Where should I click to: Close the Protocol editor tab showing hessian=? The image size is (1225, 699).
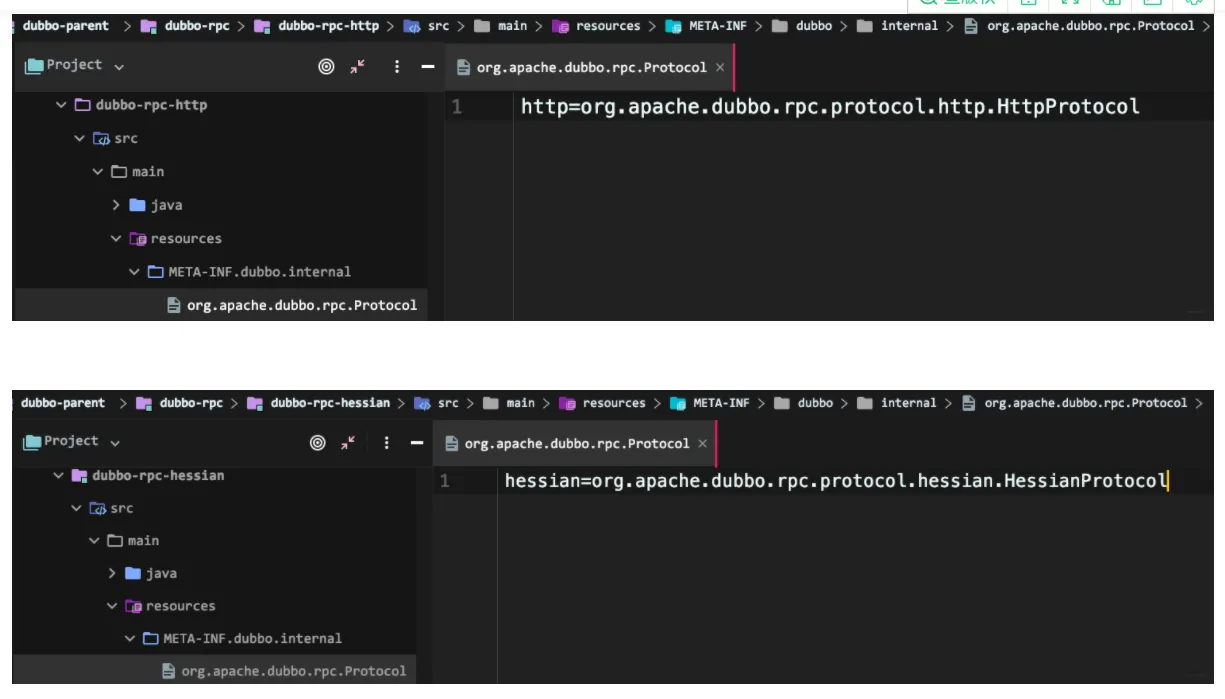[702, 443]
